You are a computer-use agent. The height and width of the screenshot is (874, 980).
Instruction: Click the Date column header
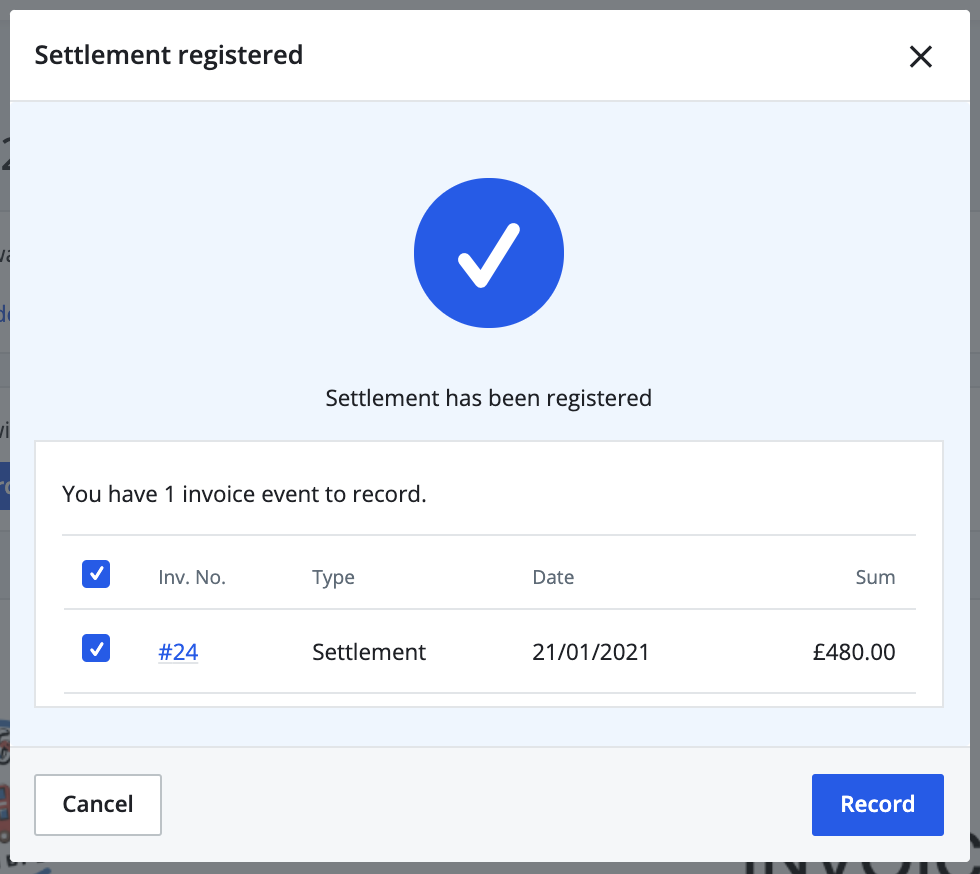(x=553, y=577)
